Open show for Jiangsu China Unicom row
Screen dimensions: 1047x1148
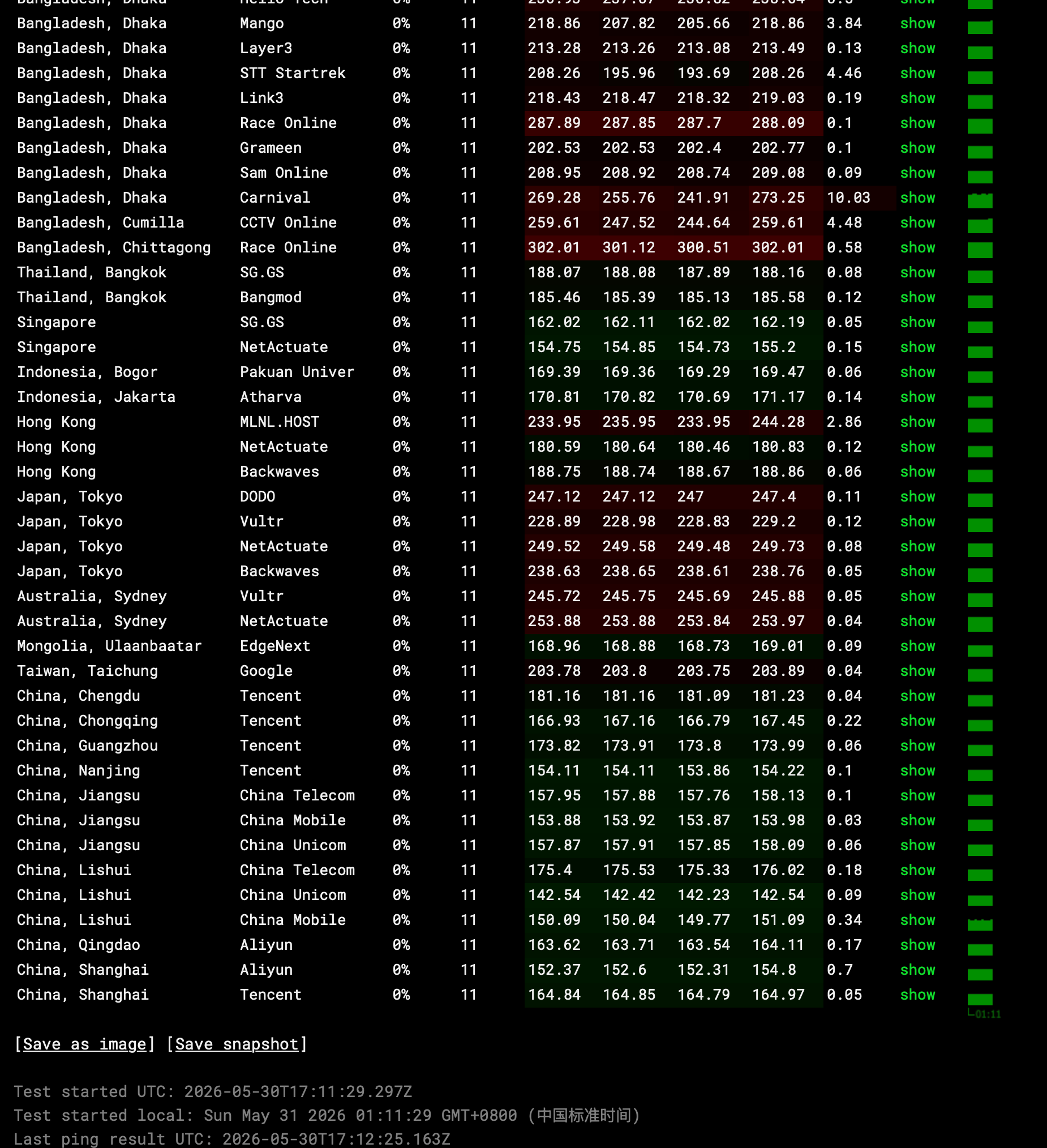pyautogui.click(x=917, y=846)
